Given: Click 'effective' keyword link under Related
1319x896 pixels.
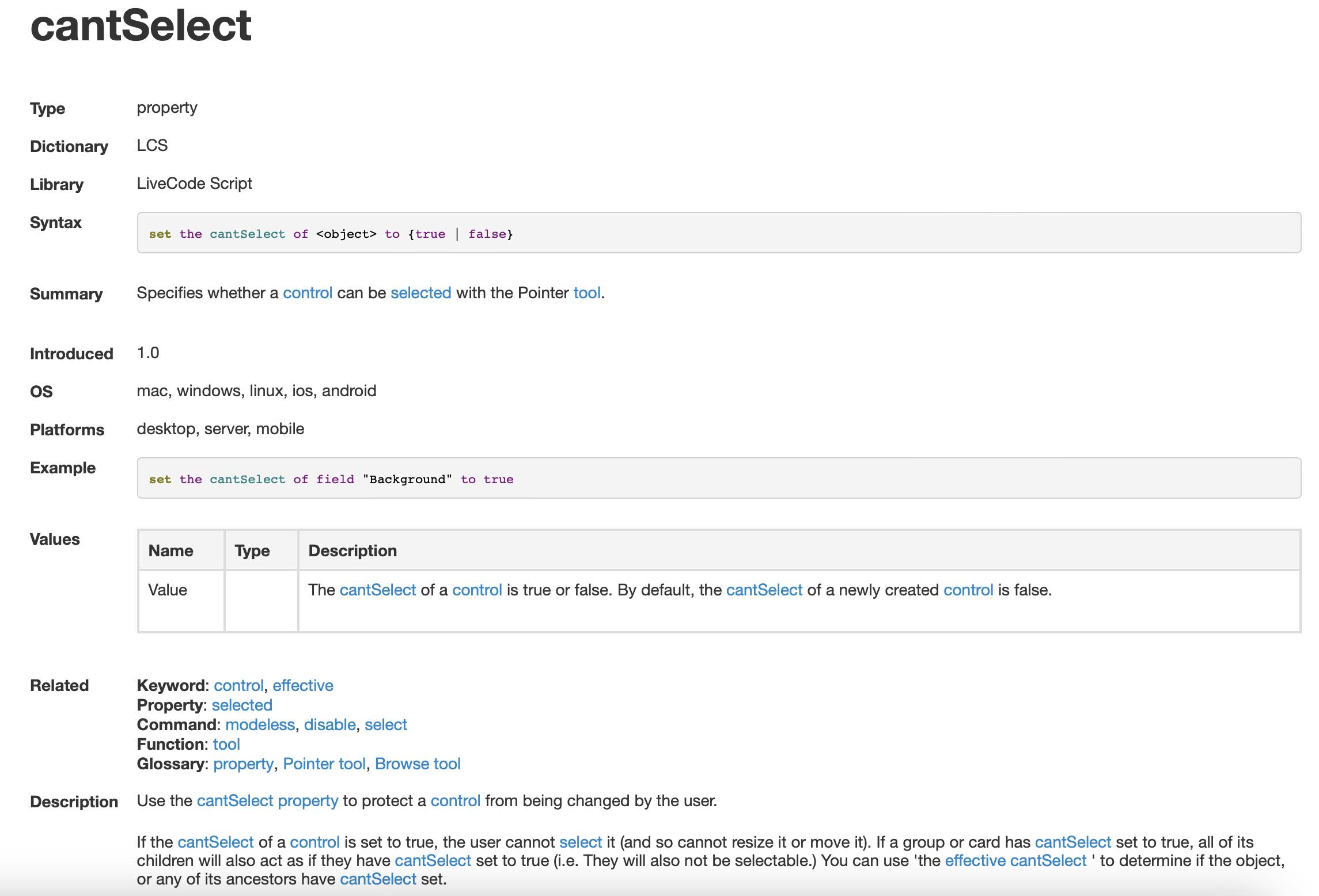Looking at the screenshot, I should point(303,685).
